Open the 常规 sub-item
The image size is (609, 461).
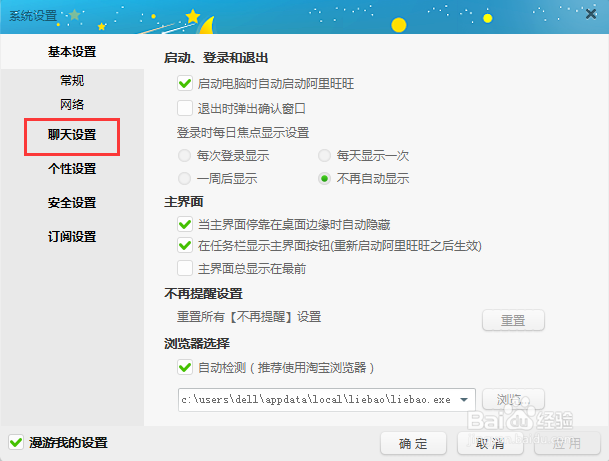point(72,80)
